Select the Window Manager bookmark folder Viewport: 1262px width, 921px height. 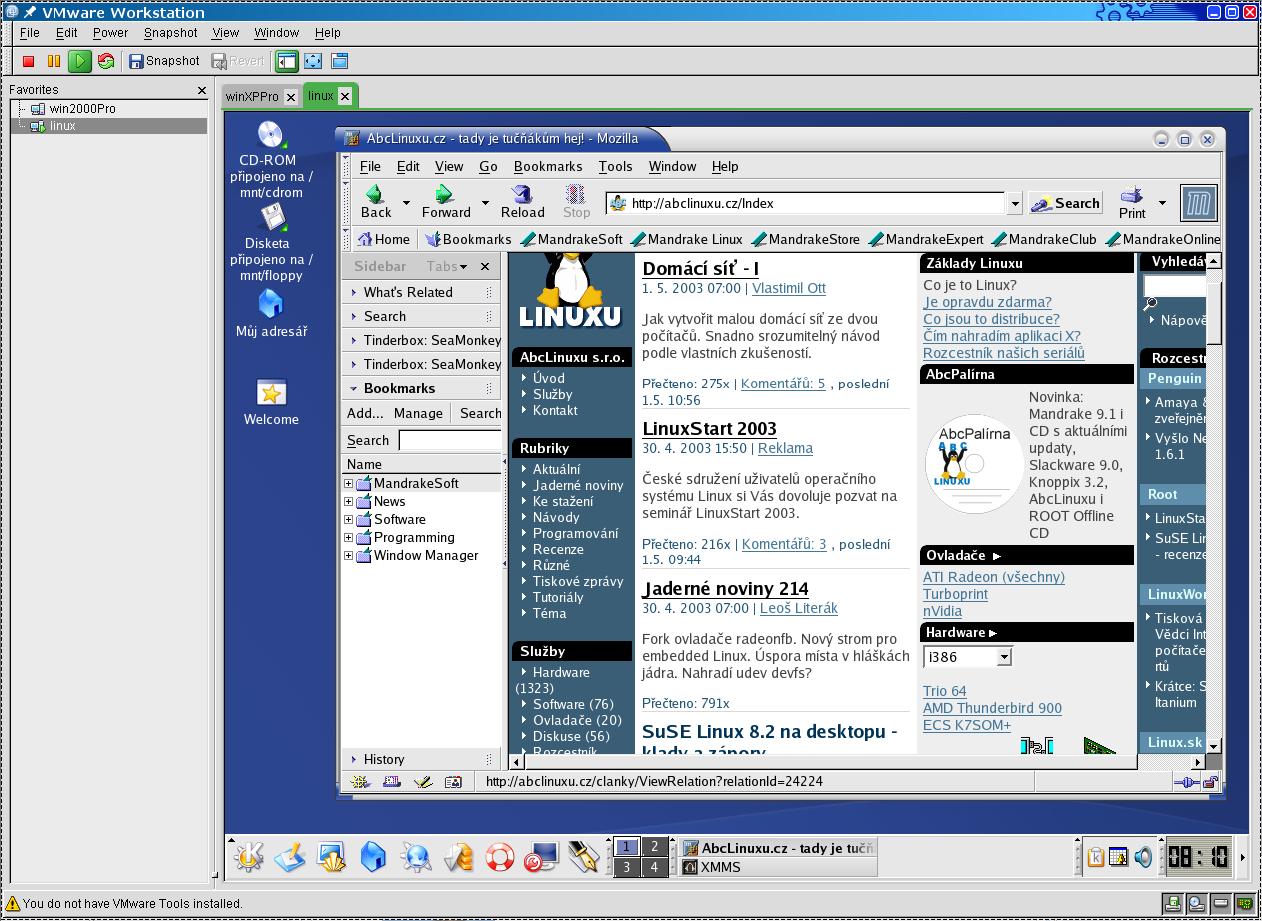click(x=426, y=555)
